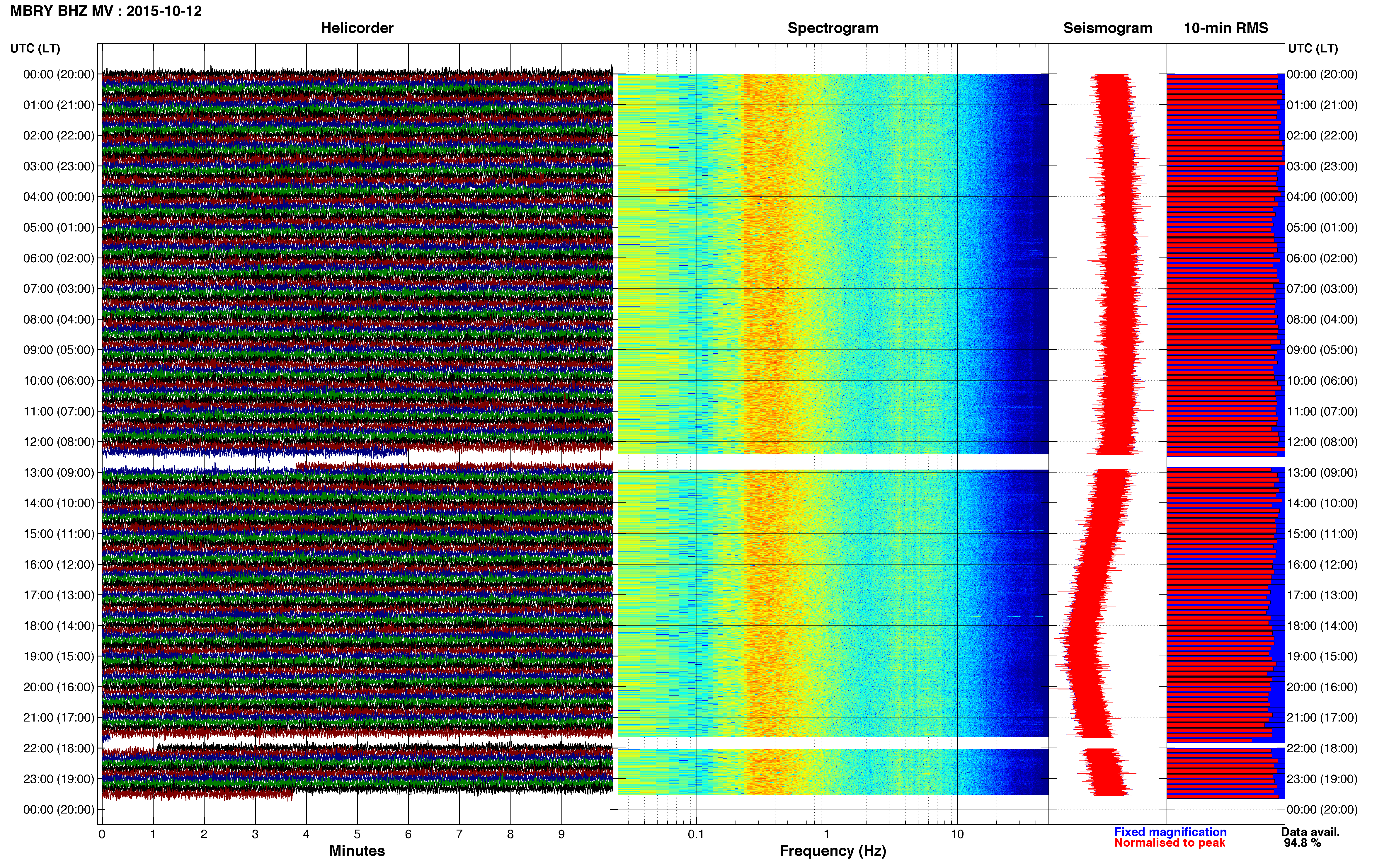Select the '94.8 %' data availability value
The width and height of the screenshot is (1389, 868).
click(1302, 843)
